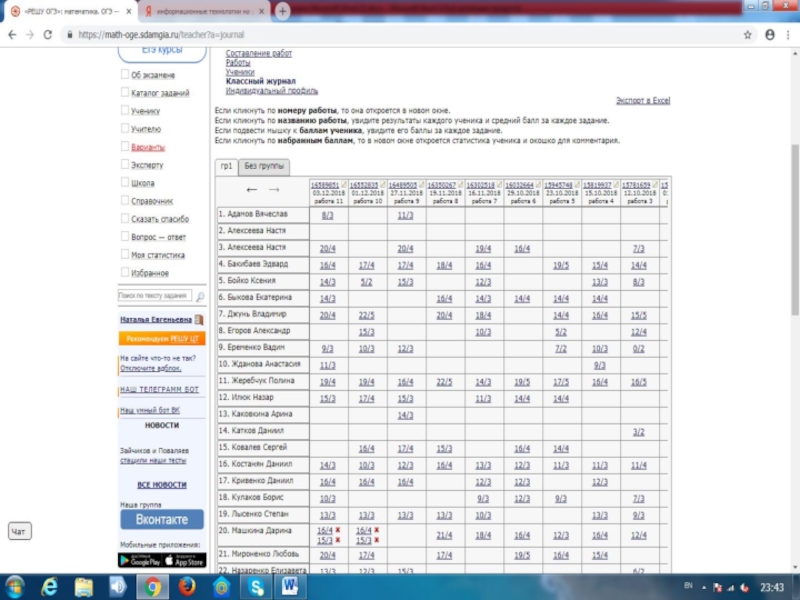Click in the Поиск по тексту задания field
The width and height of the screenshot is (800, 600).
click(155, 295)
